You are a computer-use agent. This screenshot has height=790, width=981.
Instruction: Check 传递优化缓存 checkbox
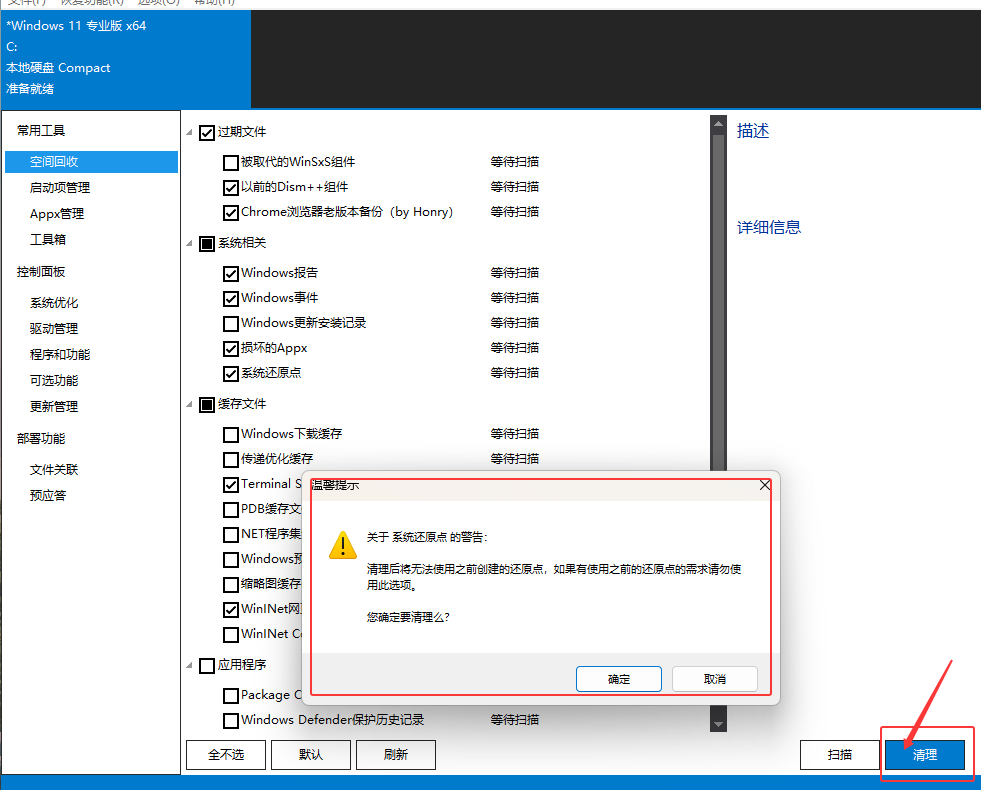(231, 459)
